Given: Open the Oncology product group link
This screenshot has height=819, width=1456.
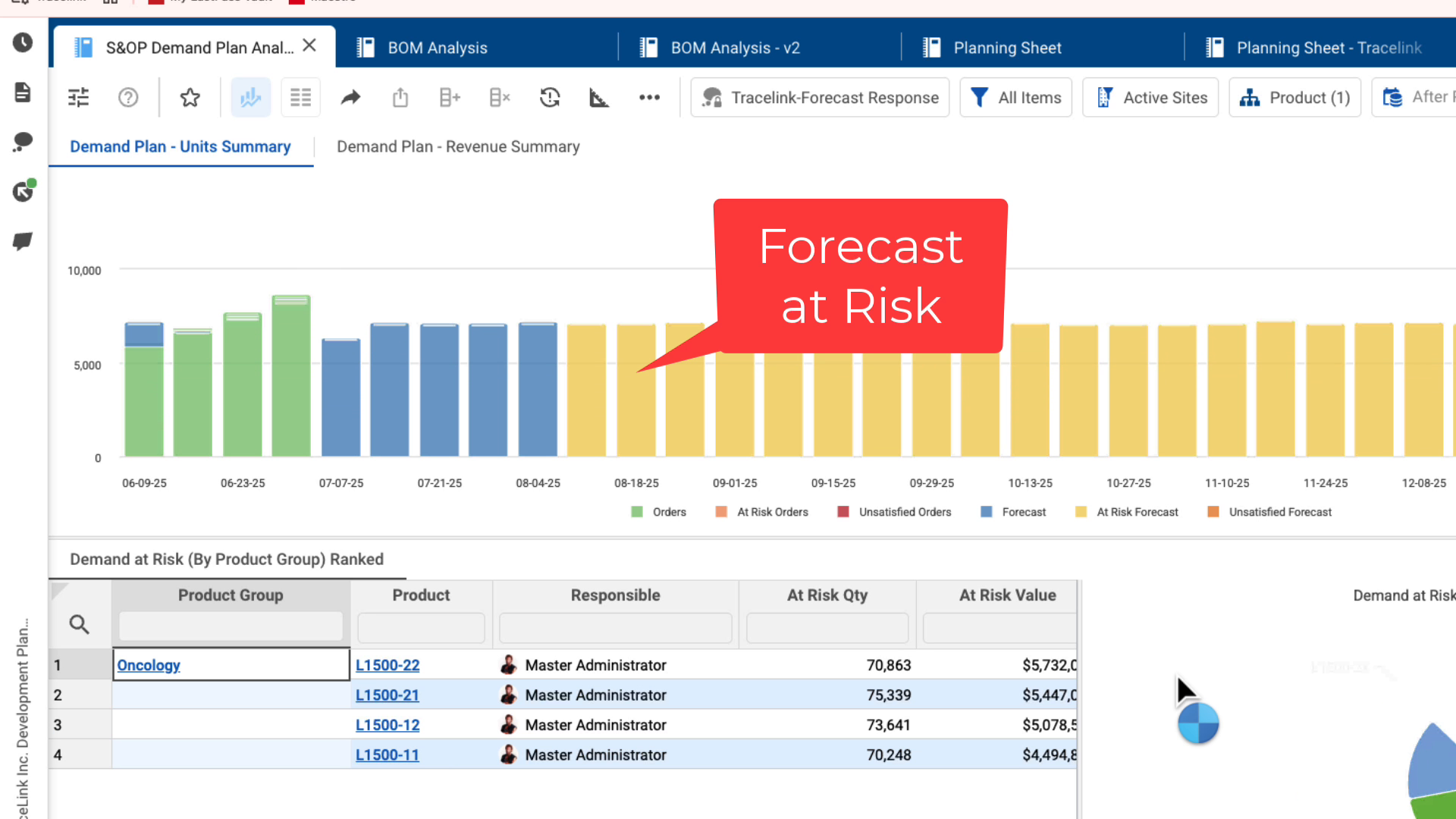Looking at the screenshot, I should tap(149, 665).
